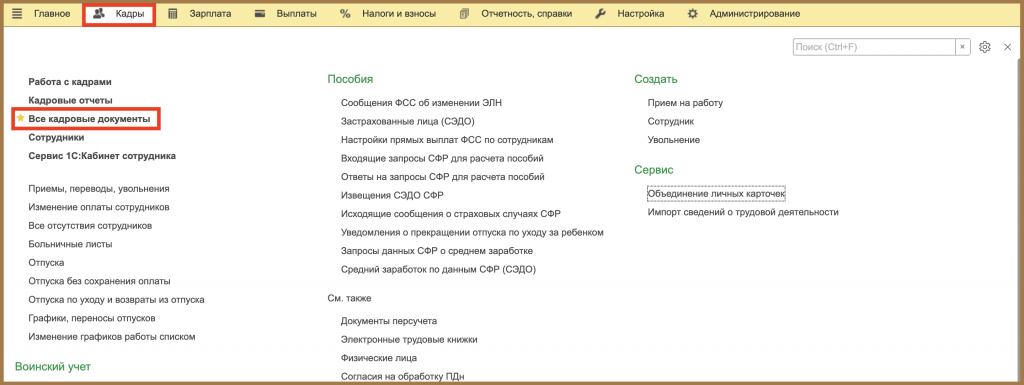The height and width of the screenshot is (385, 1024).
Task: Open Сообщения ФСС об изменении ЭЛН
Action: [x=421, y=103]
